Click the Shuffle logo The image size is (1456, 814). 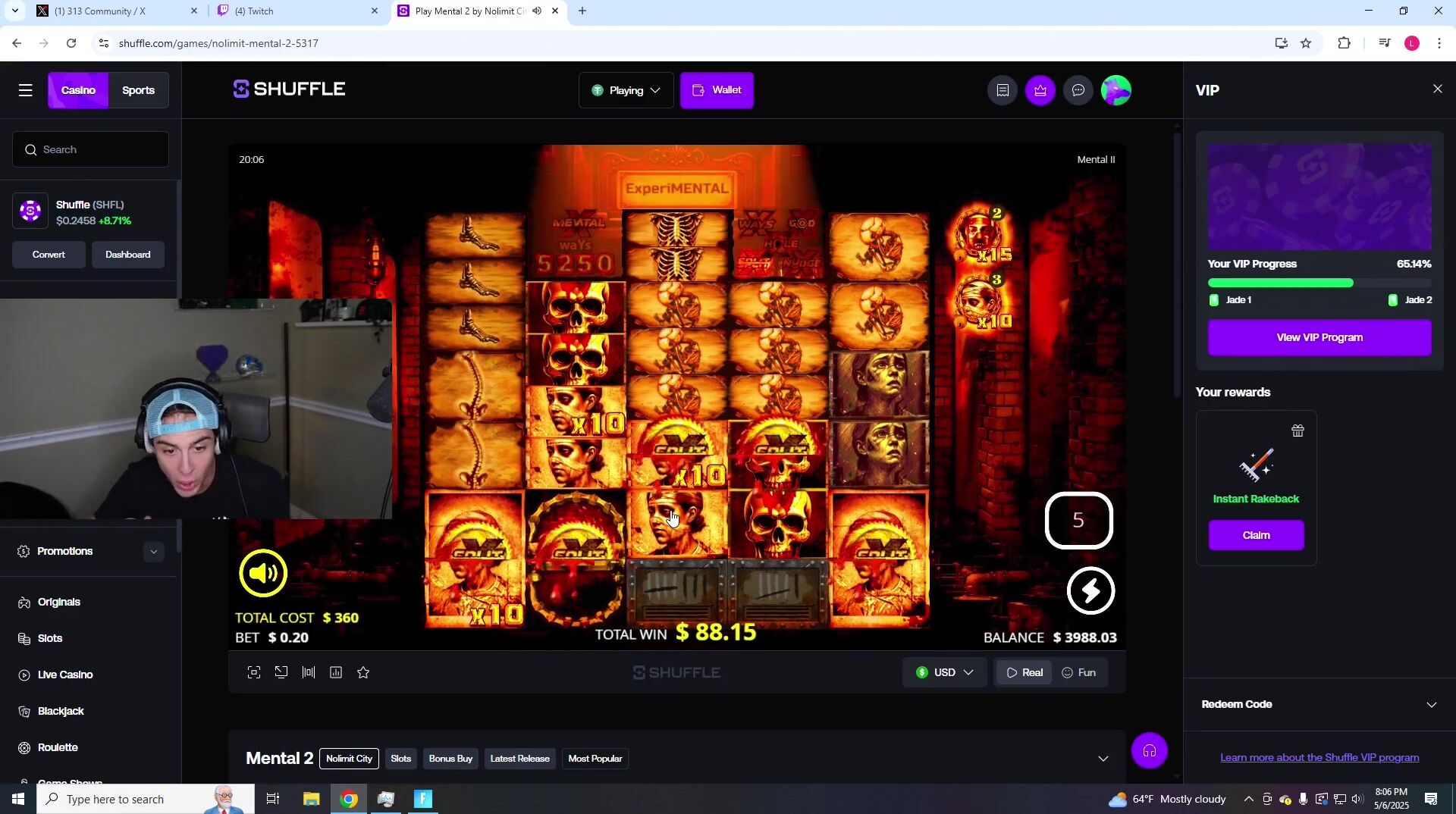tap(289, 89)
